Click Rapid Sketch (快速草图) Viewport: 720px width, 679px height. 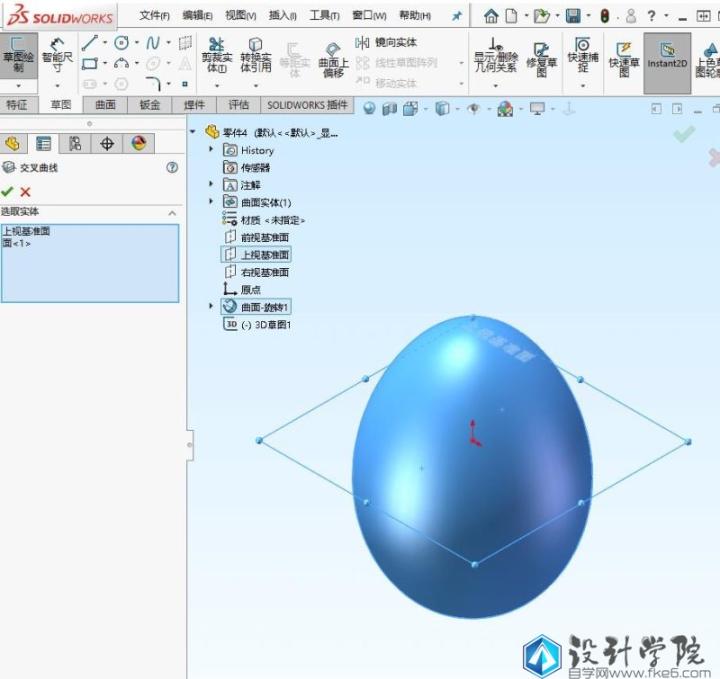pos(624,60)
